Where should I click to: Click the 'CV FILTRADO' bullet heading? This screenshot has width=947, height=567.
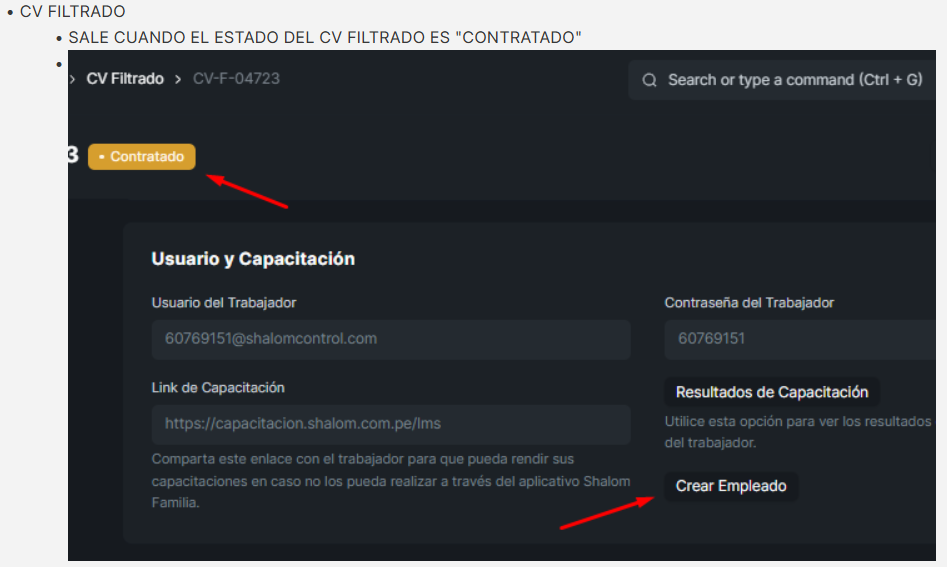pyautogui.click(x=72, y=11)
